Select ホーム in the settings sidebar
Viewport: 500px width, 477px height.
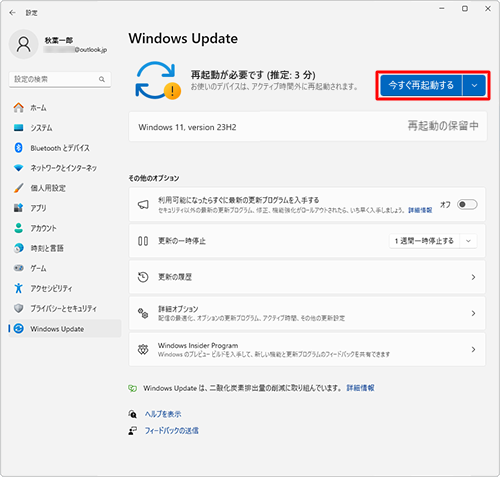[65, 107]
